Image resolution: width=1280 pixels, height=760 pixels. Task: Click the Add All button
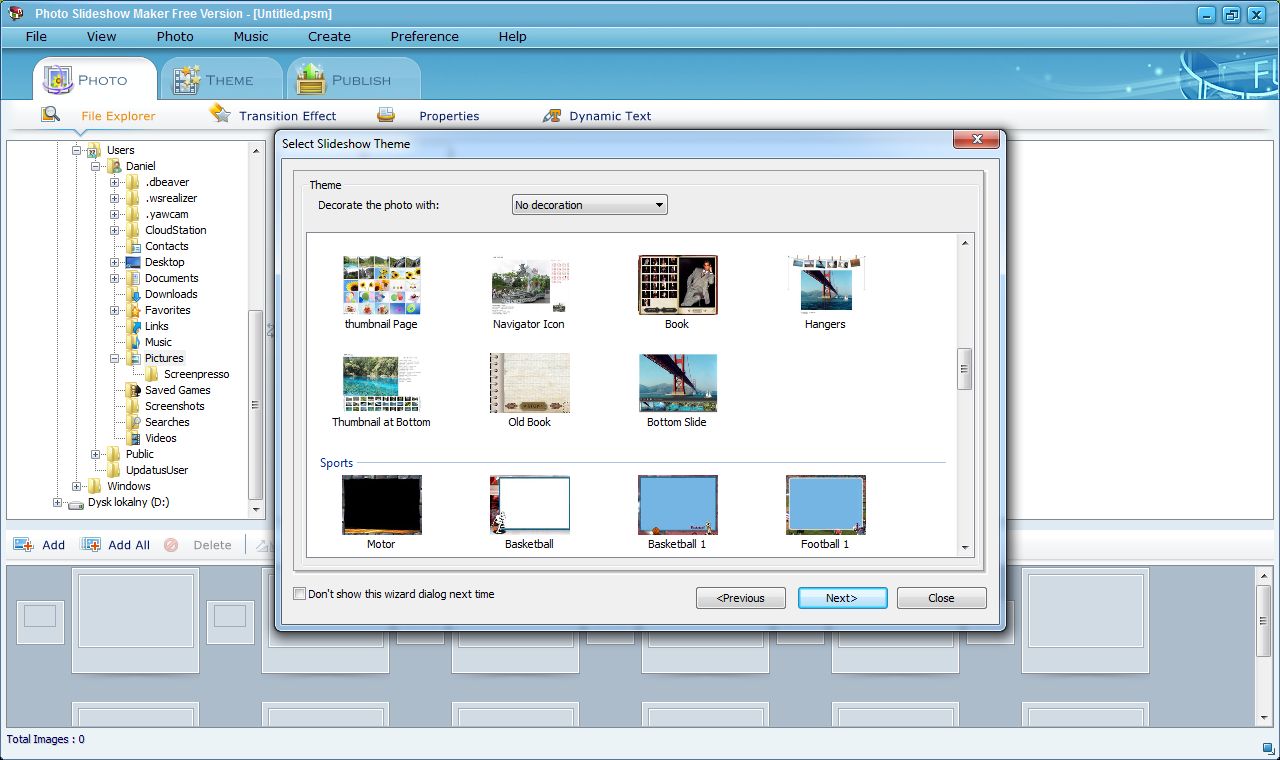pos(116,545)
